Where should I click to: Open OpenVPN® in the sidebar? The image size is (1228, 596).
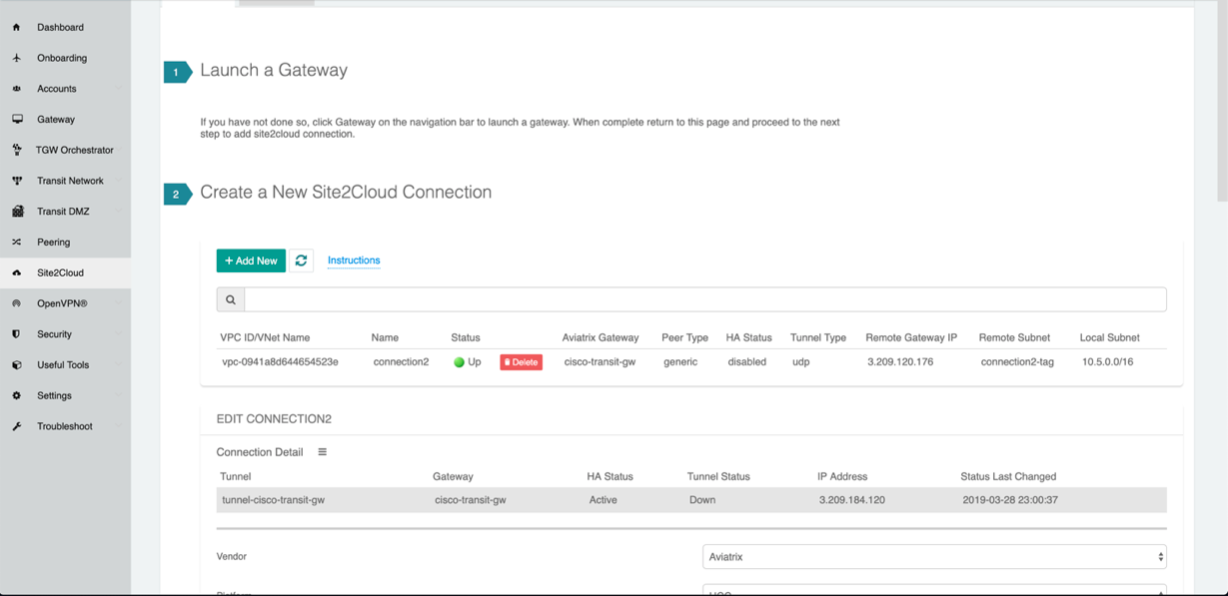(x=62, y=303)
